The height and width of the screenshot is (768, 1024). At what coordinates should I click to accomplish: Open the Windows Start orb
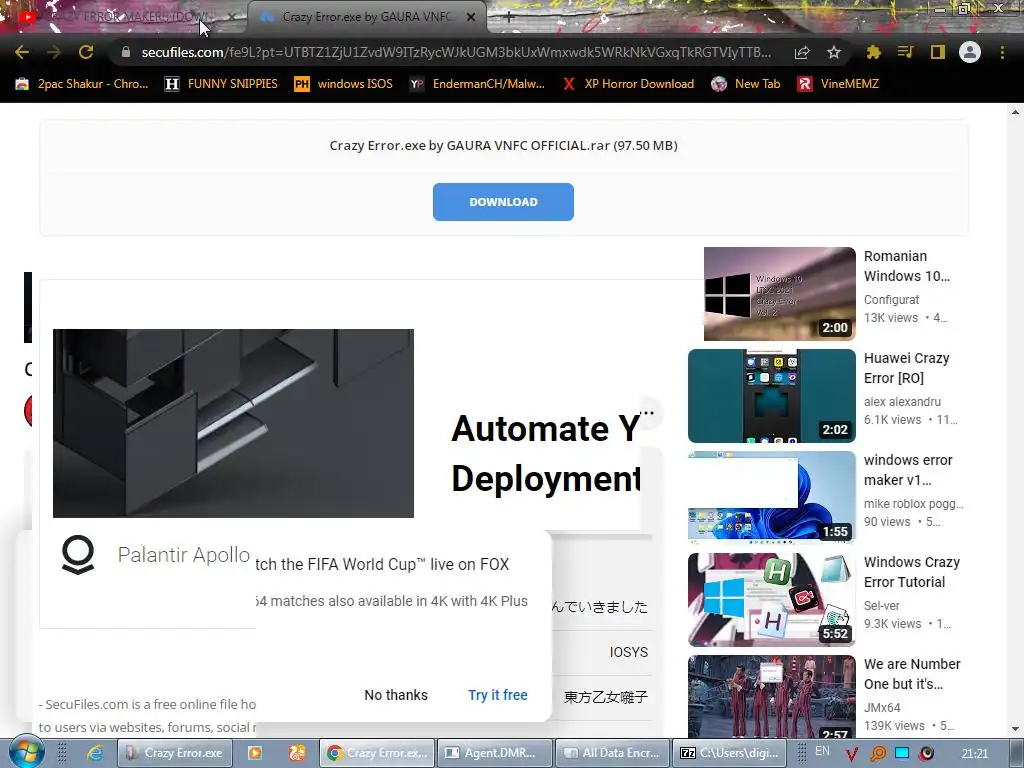click(x=27, y=753)
